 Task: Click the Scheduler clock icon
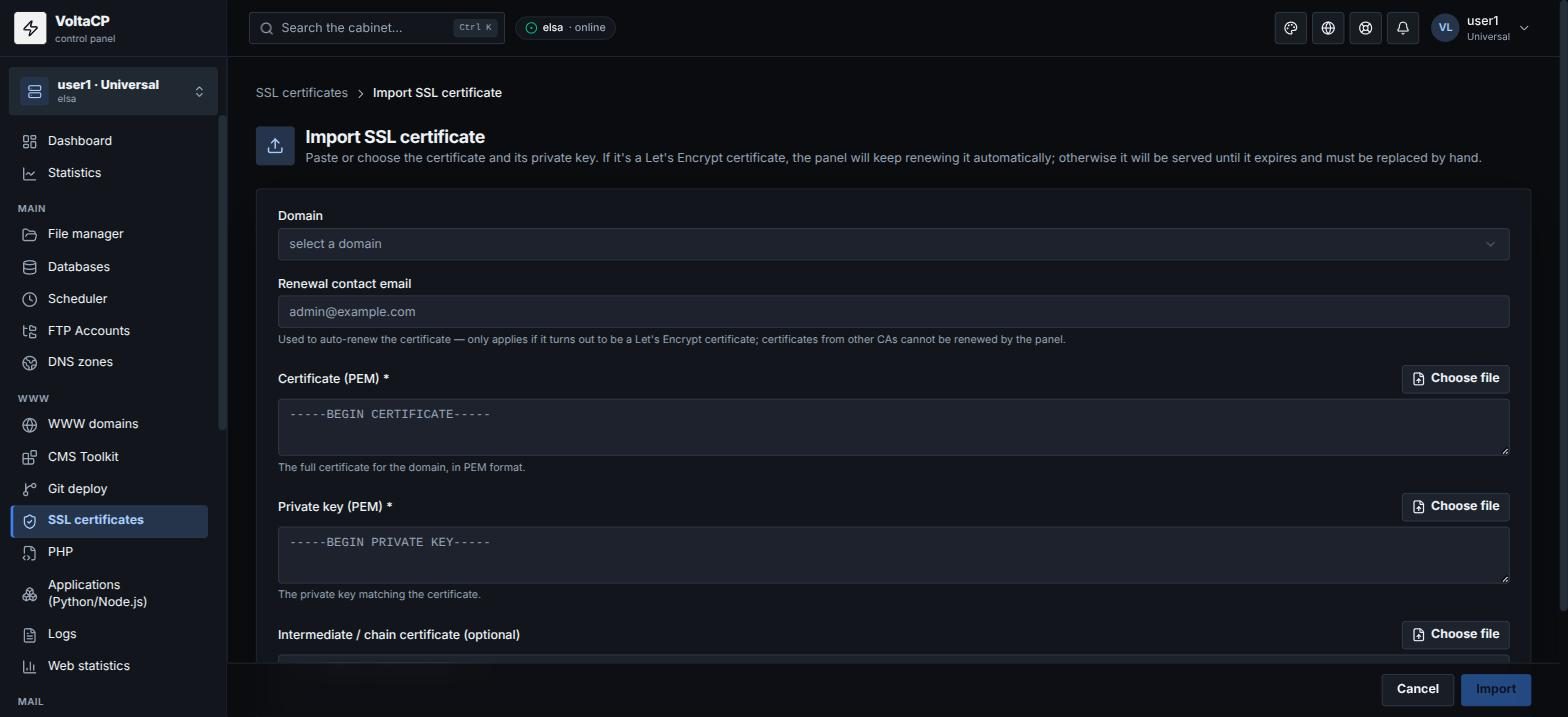point(30,299)
